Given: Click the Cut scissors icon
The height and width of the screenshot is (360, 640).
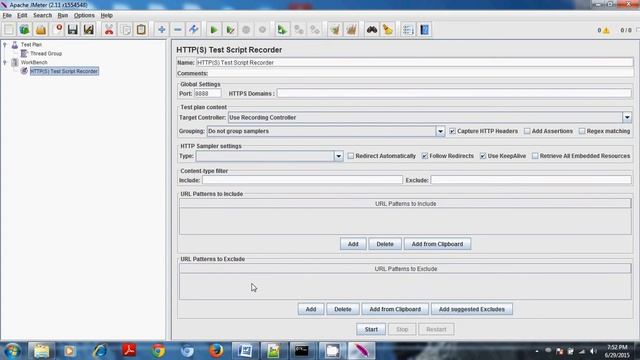Looking at the screenshot, I should pyautogui.click(x=109, y=29).
